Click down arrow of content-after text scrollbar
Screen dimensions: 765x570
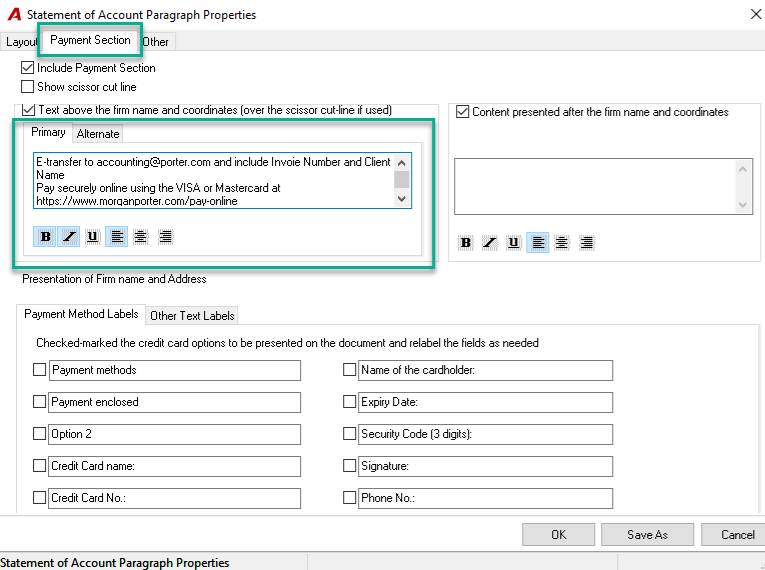coord(743,204)
